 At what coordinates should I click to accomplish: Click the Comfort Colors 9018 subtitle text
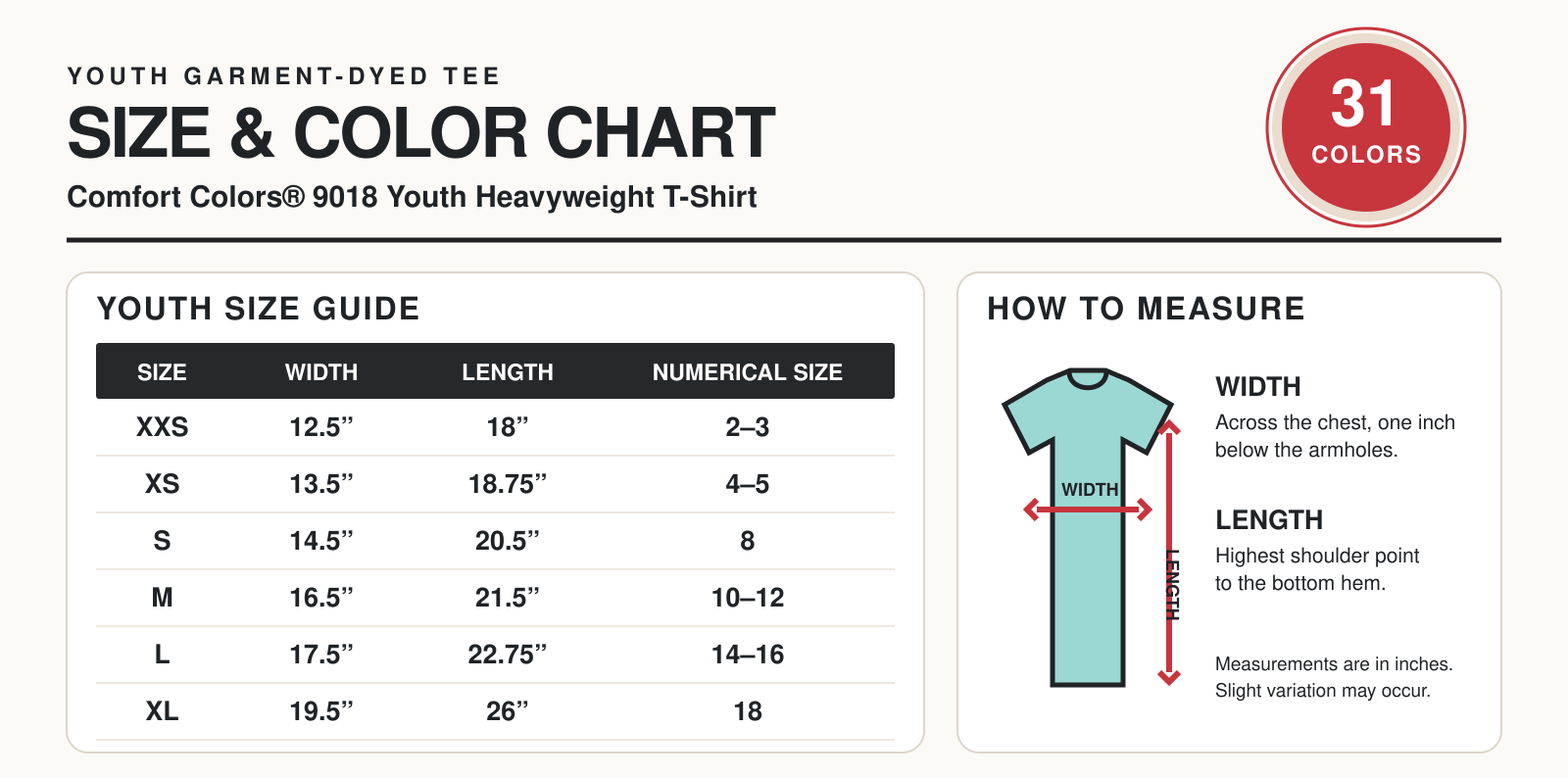coord(412,197)
